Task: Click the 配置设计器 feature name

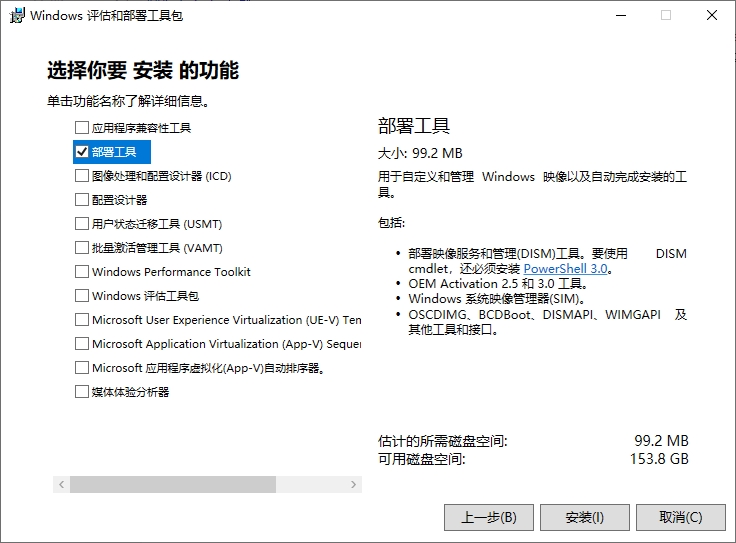Action: tap(119, 200)
